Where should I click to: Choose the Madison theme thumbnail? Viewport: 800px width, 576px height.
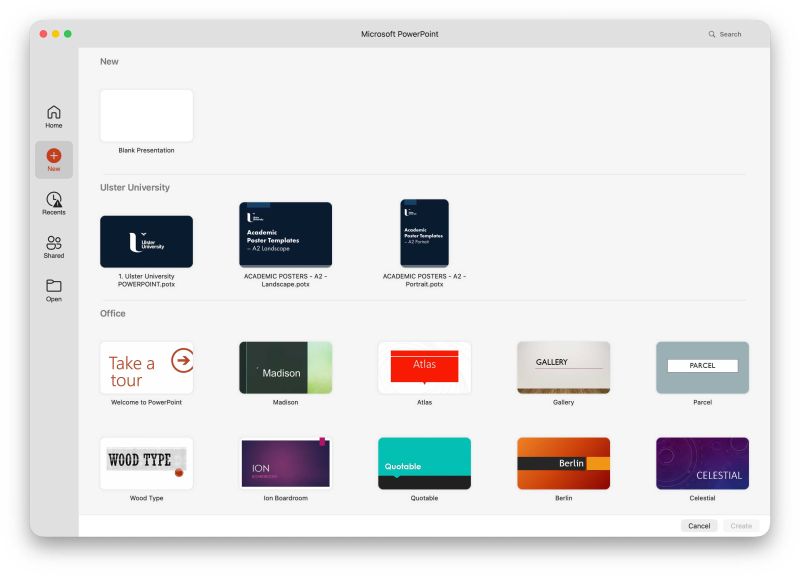(286, 368)
